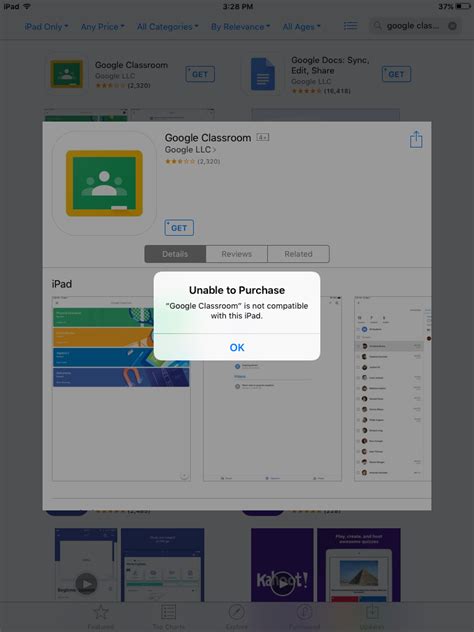Open the Top Charts tab icon

[x=168, y=617]
